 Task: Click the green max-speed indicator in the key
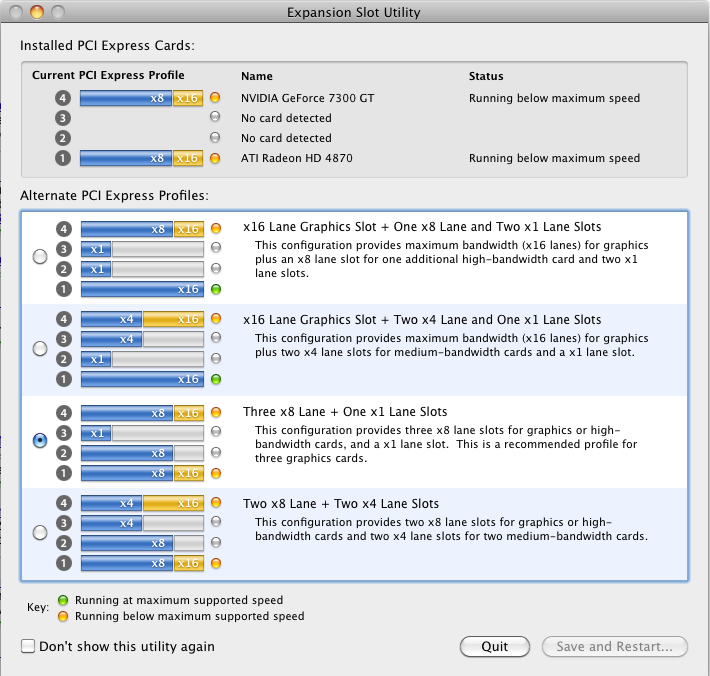coord(63,600)
